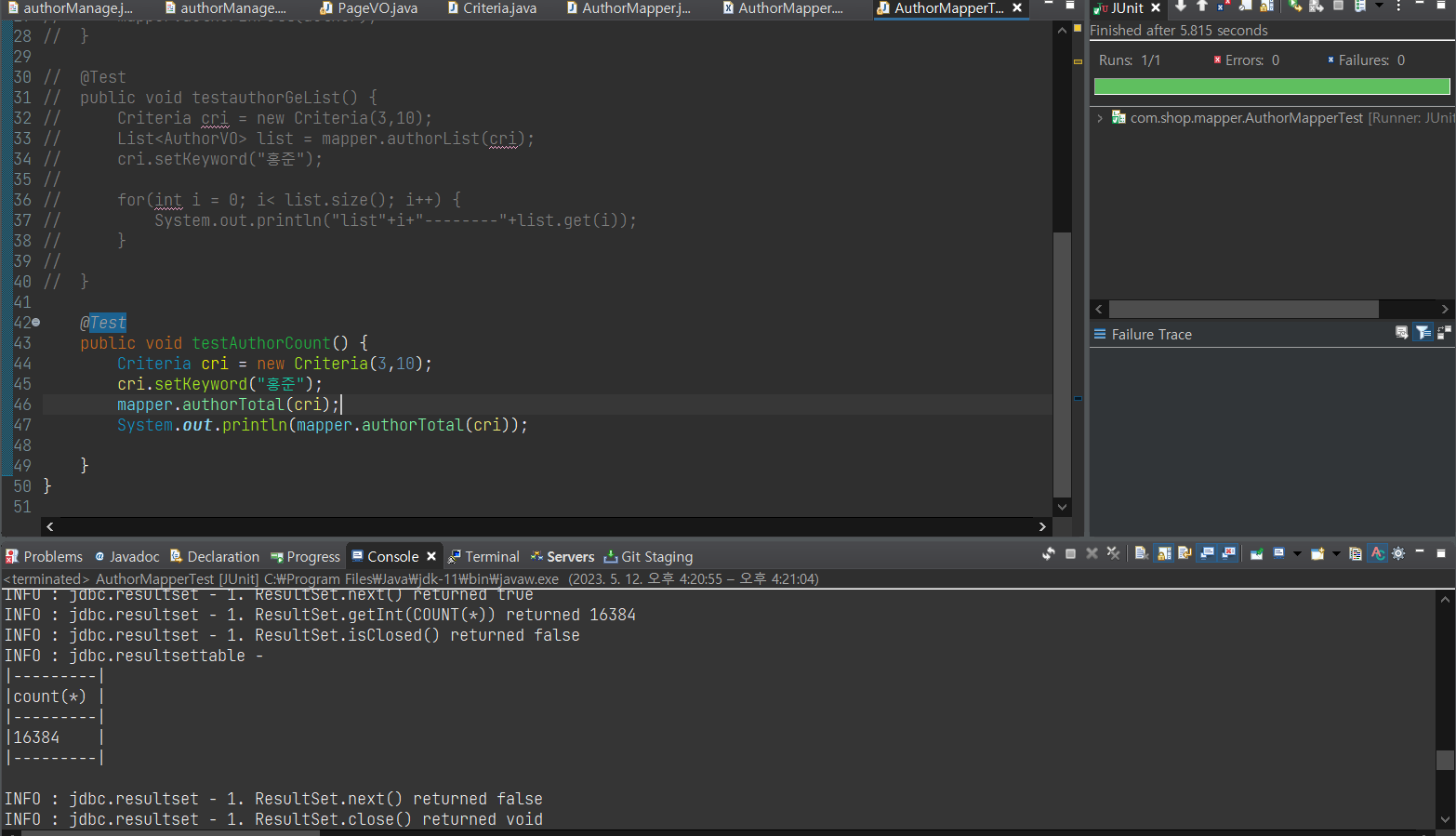The width and height of the screenshot is (1456, 836).
Task: Switch to the Terminal view
Action: tap(483, 557)
